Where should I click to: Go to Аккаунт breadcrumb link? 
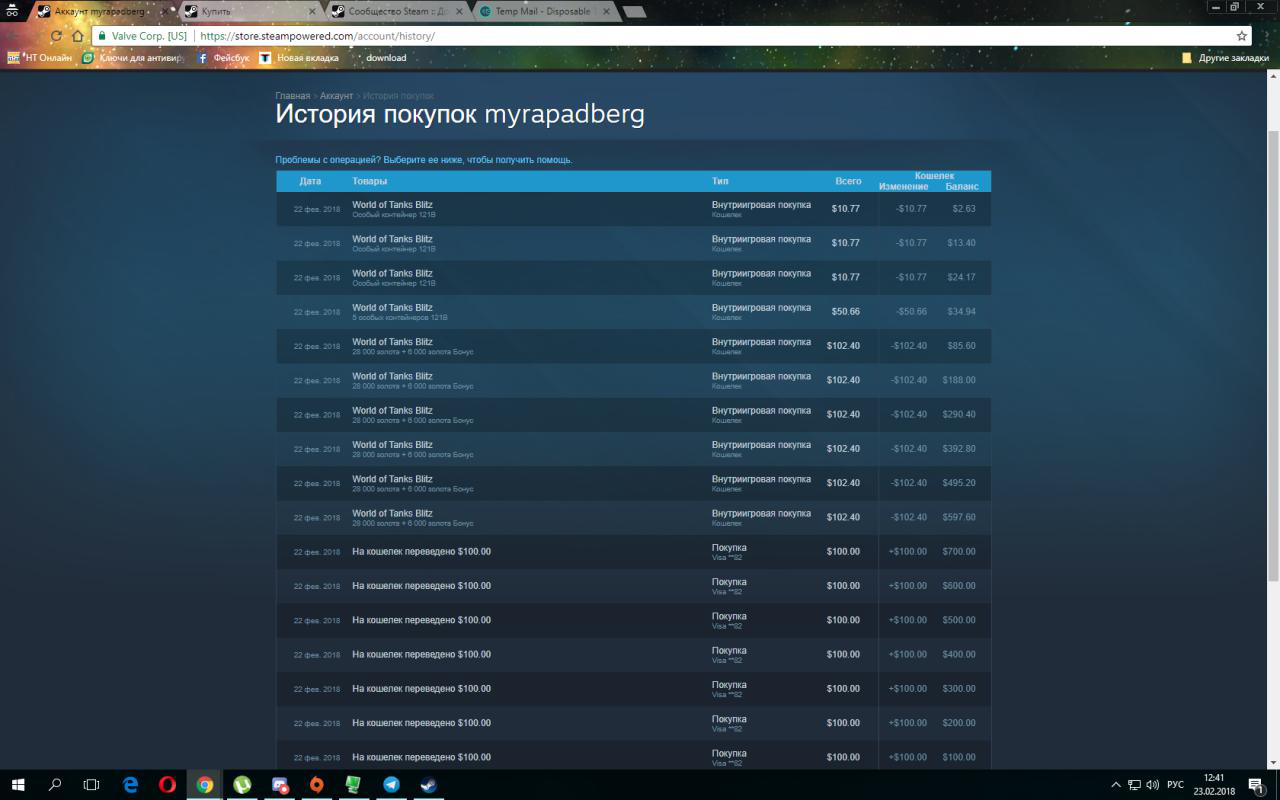point(337,96)
